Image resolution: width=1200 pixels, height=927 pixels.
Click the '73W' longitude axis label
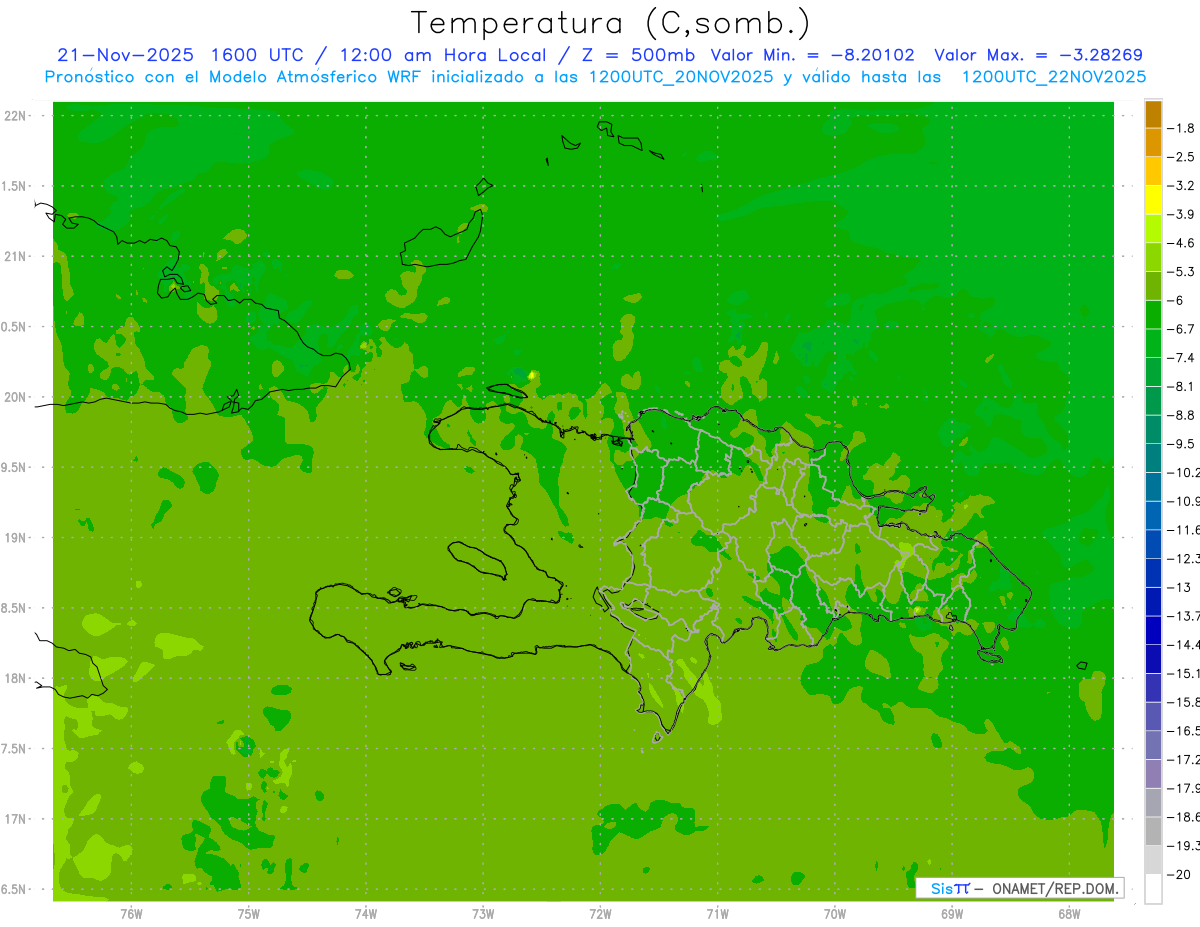click(x=483, y=914)
